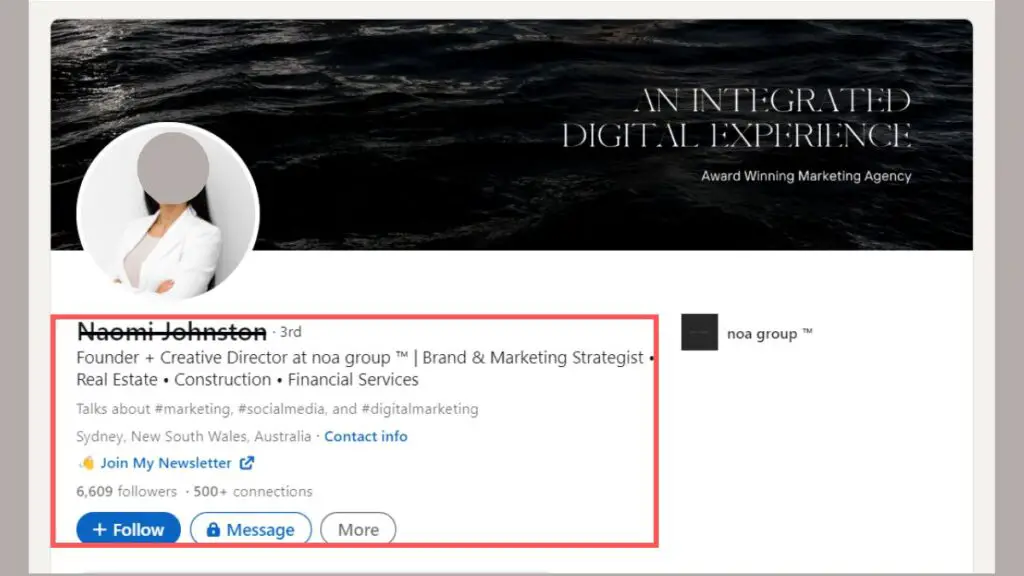Viewport: 1024px width, 576px height.
Task: Click the blue Follow button
Action: 129,529
